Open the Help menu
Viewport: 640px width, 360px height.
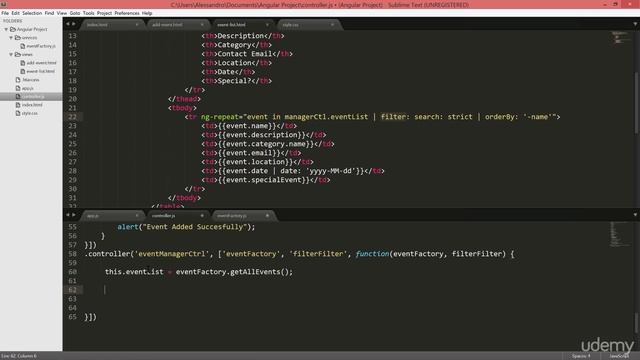(147, 13)
